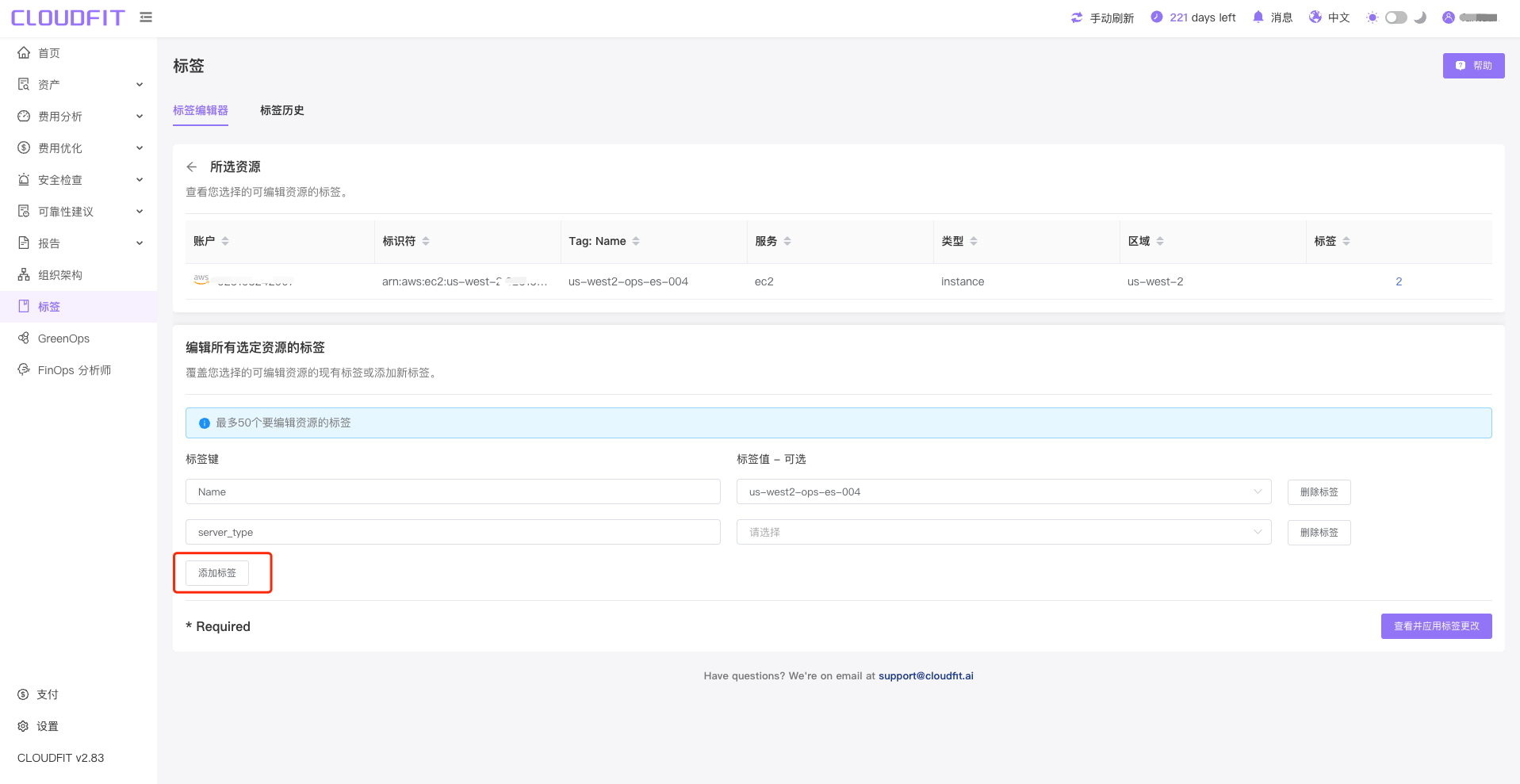Click the 标签 tag sidebar icon
This screenshot has width=1520, height=784.
coord(24,307)
